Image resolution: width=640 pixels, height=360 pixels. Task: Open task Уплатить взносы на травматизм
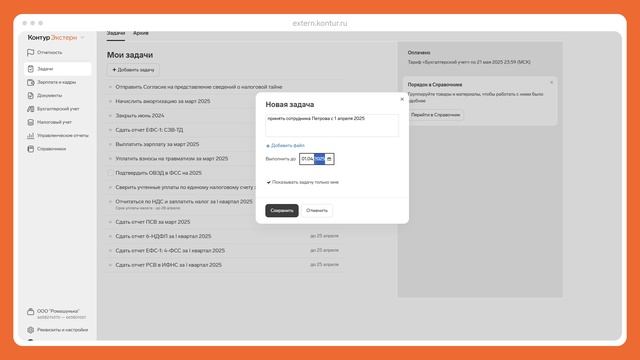tap(171, 158)
